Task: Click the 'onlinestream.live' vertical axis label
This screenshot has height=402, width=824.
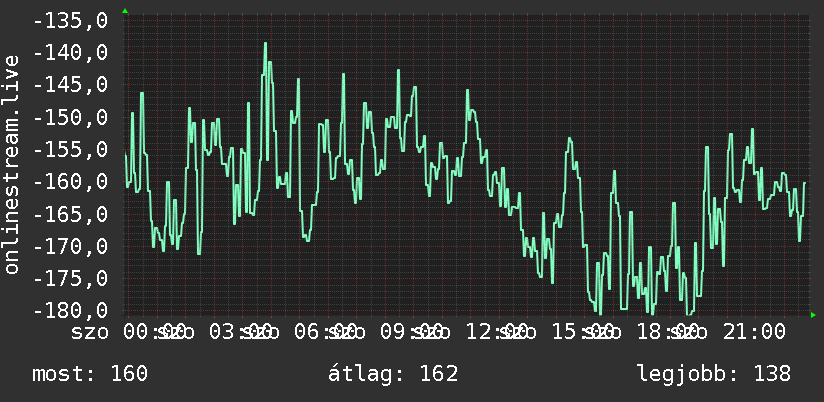Action: pyautogui.click(x=11, y=164)
